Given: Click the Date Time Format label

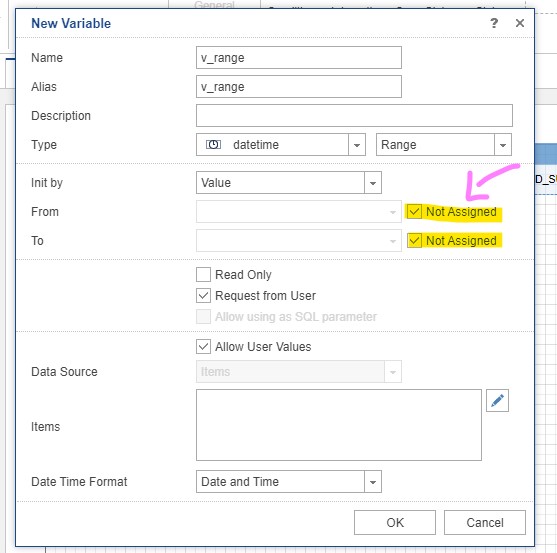Looking at the screenshot, I should coord(79,482).
